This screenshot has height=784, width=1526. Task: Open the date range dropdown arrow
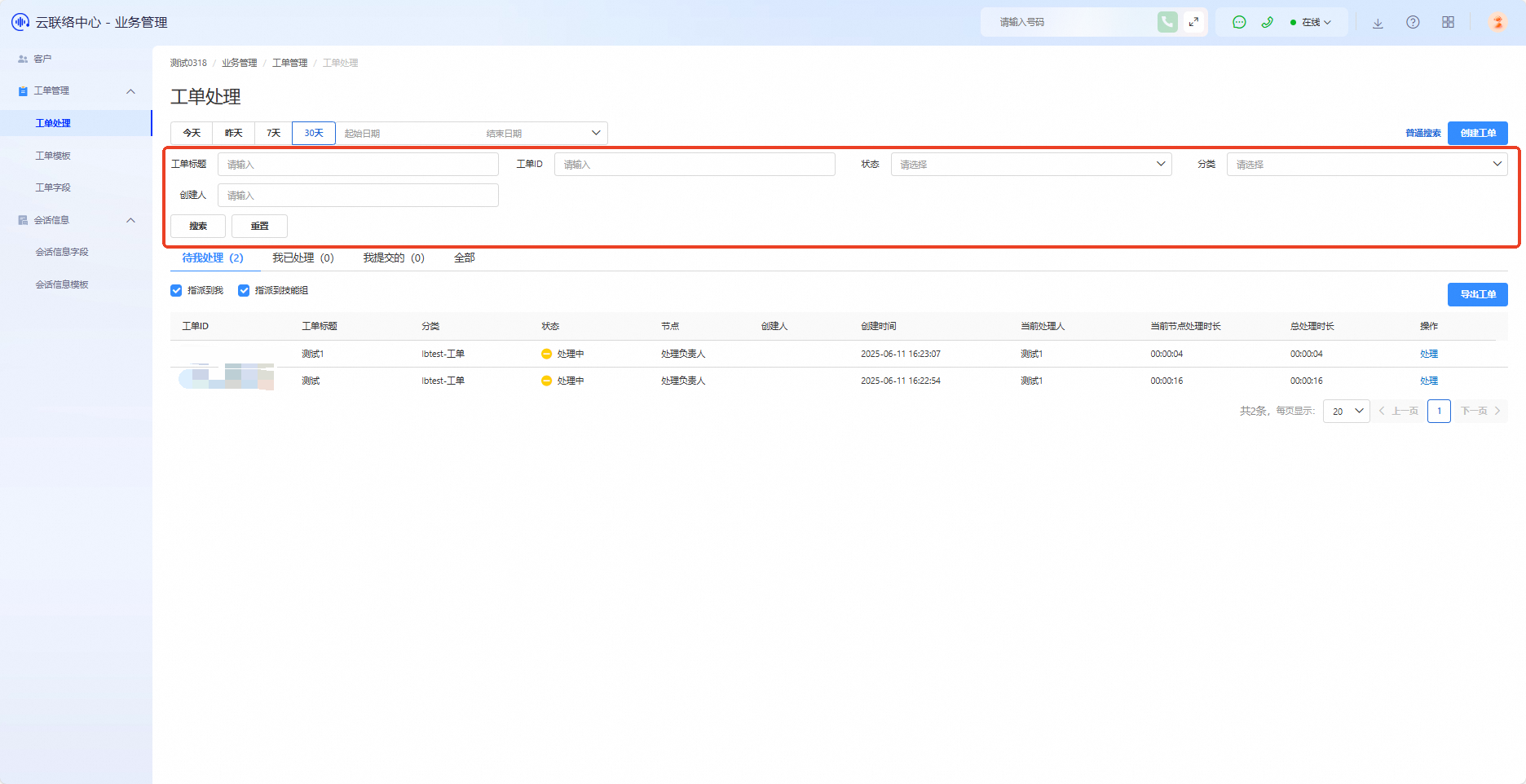pos(596,133)
